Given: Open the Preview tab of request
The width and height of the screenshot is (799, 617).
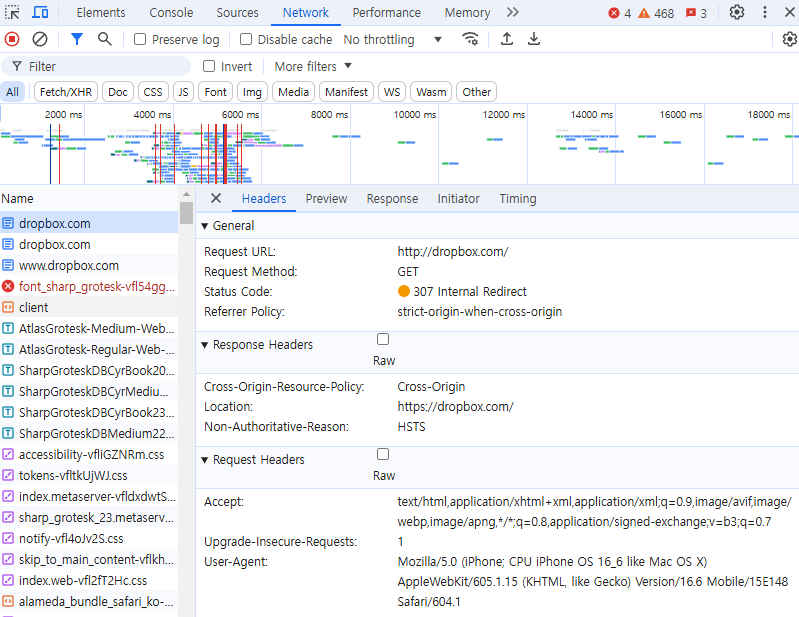Looking at the screenshot, I should [x=326, y=198].
